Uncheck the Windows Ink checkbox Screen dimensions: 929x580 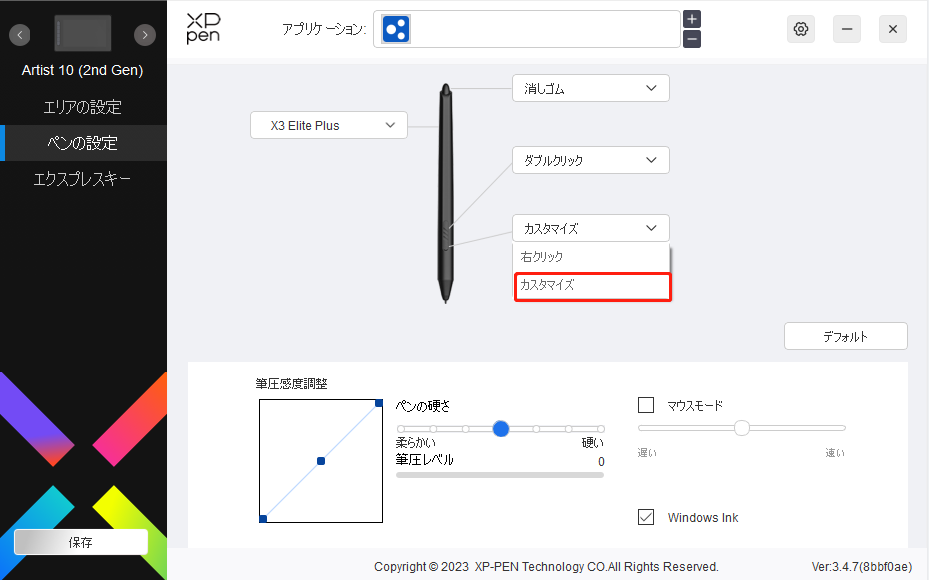pyautogui.click(x=646, y=517)
